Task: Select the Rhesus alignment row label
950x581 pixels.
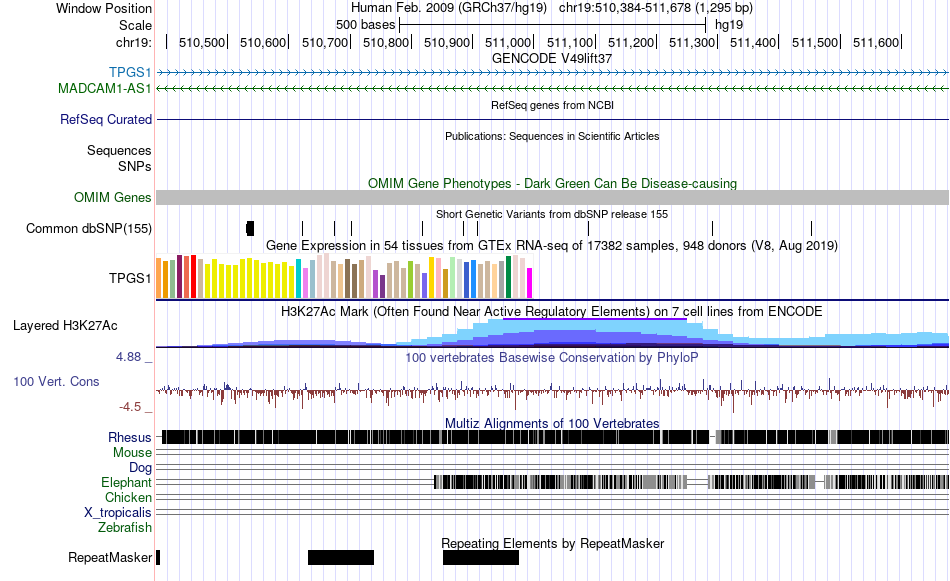Action: (130, 437)
